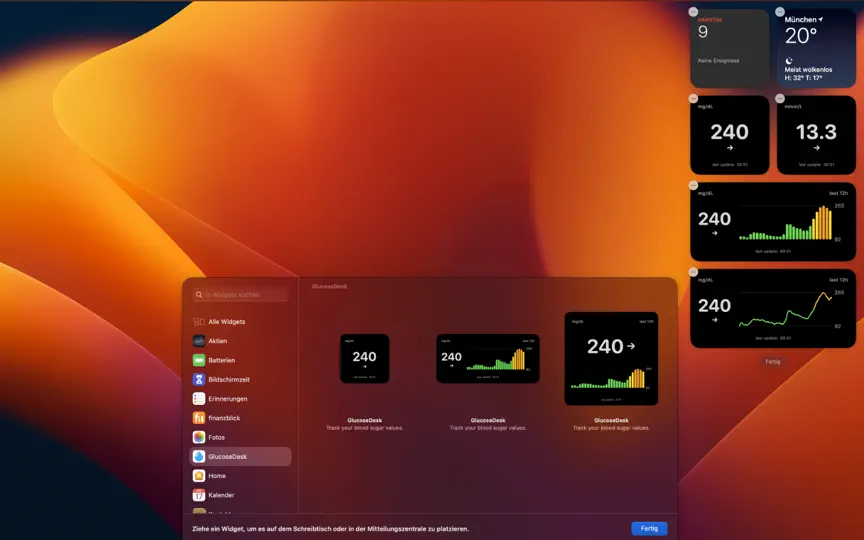Add the medium GlucoseDesk bar chart widget preview
This screenshot has width=864, height=540.
point(488,359)
